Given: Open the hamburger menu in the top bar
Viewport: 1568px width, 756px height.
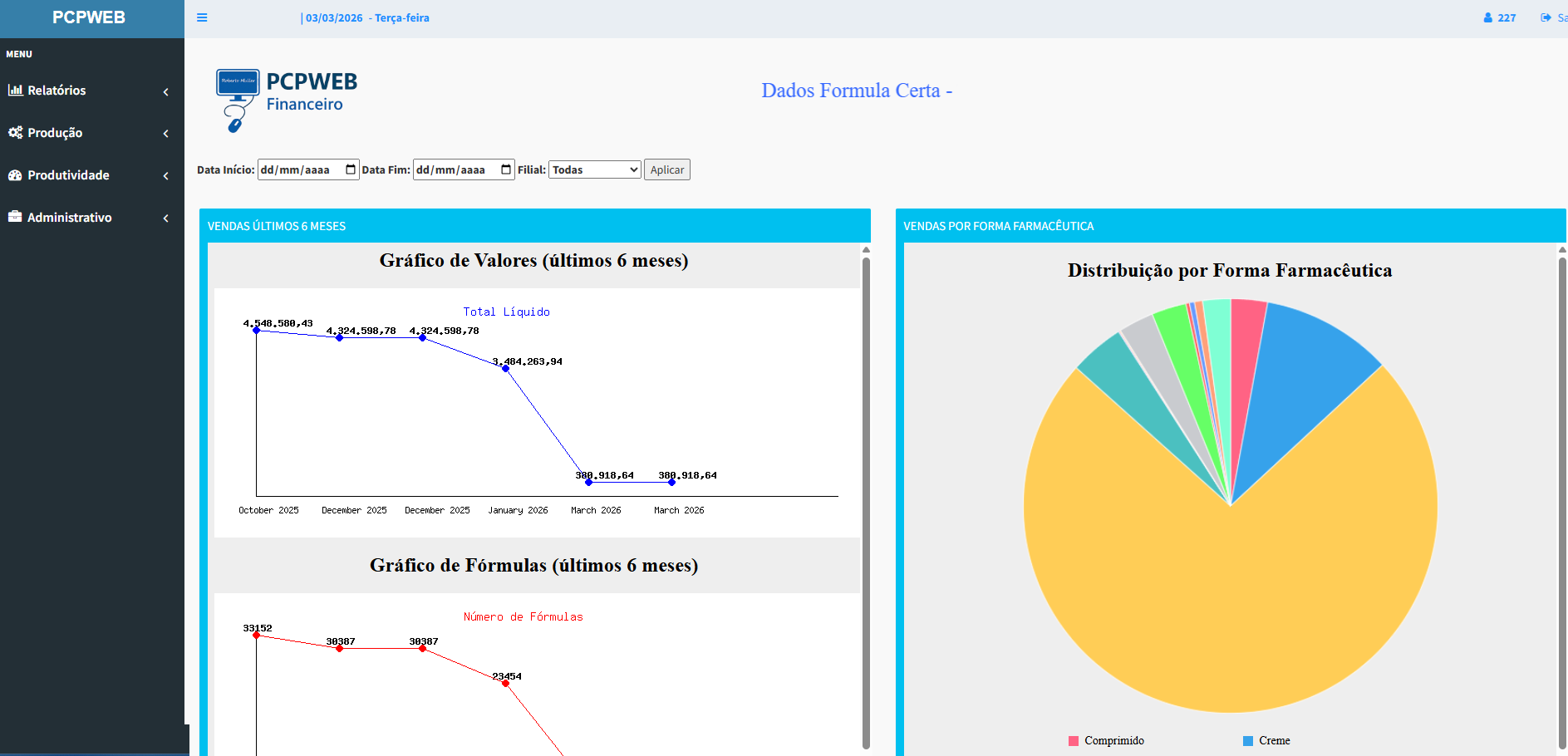Looking at the screenshot, I should [202, 17].
